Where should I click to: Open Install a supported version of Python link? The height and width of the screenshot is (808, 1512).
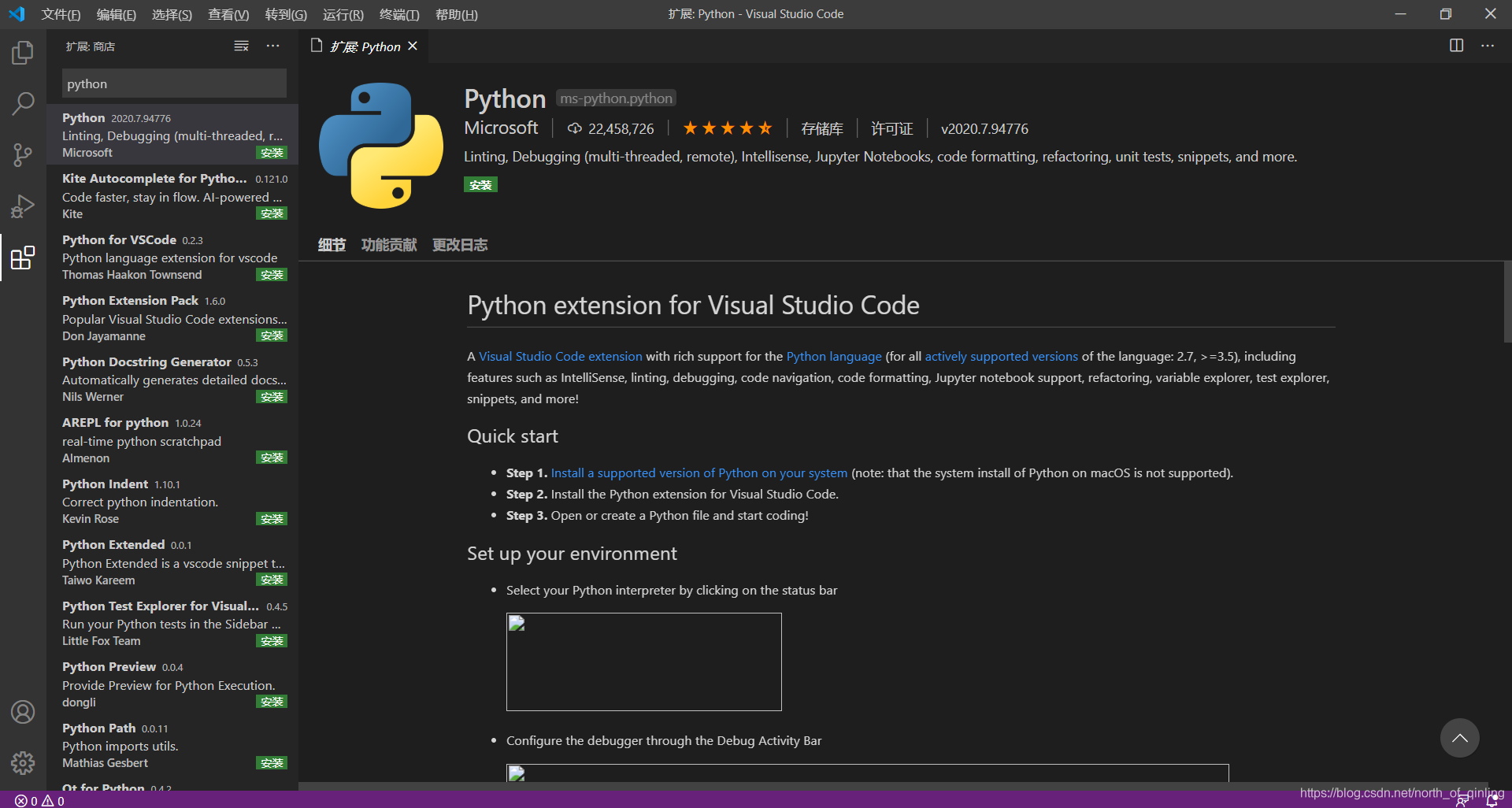click(699, 473)
